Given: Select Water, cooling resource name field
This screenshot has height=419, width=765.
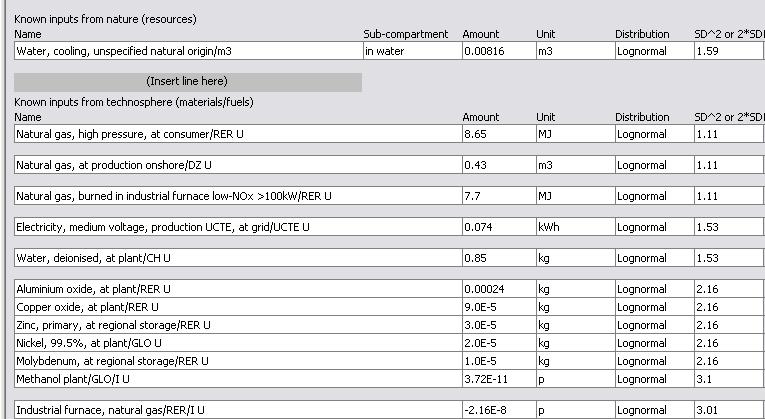Looking at the screenshot, I should pyautogui.click(x=187, y=50).
